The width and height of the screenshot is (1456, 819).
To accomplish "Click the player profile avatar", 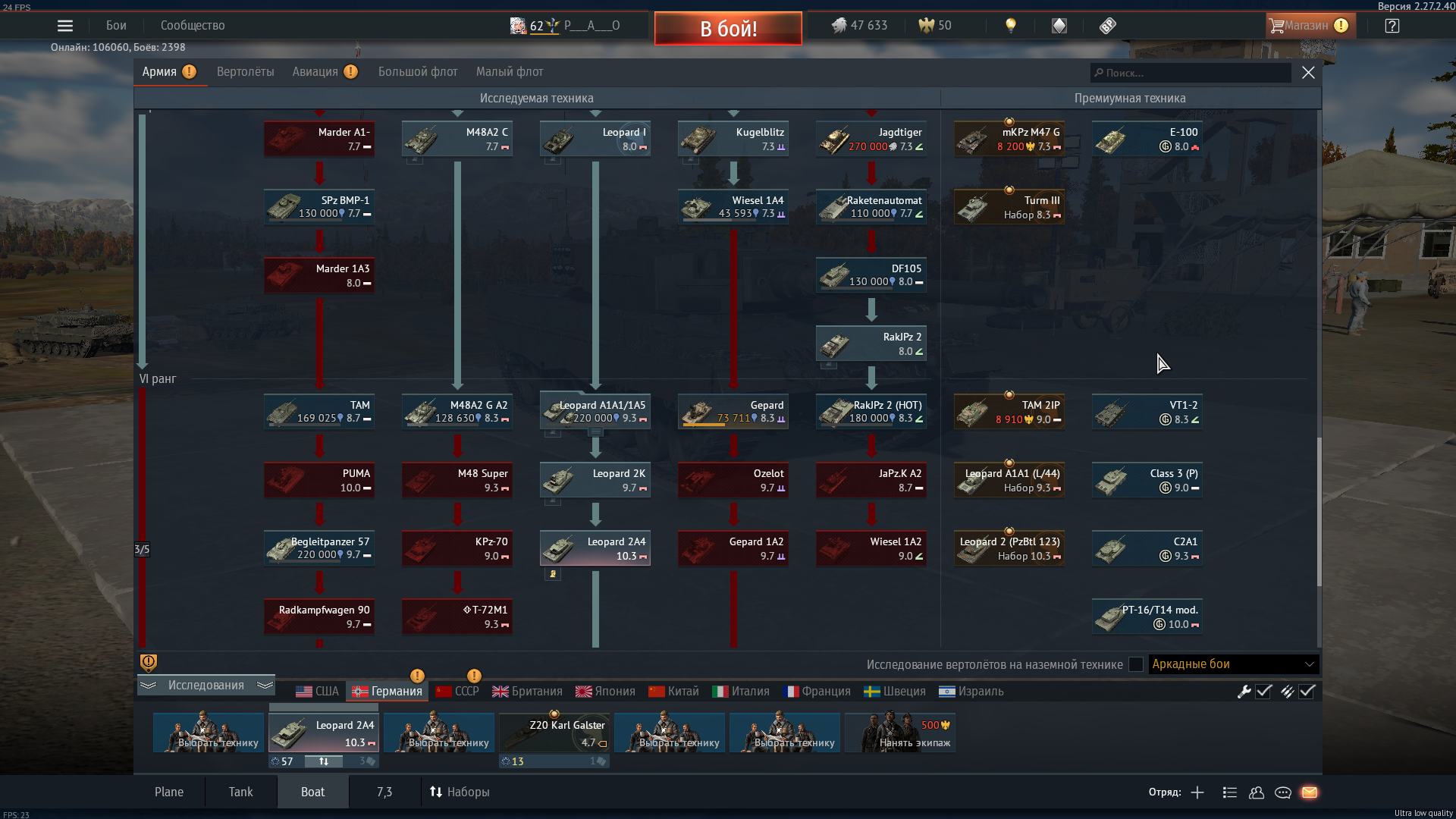I will (518, 26).
